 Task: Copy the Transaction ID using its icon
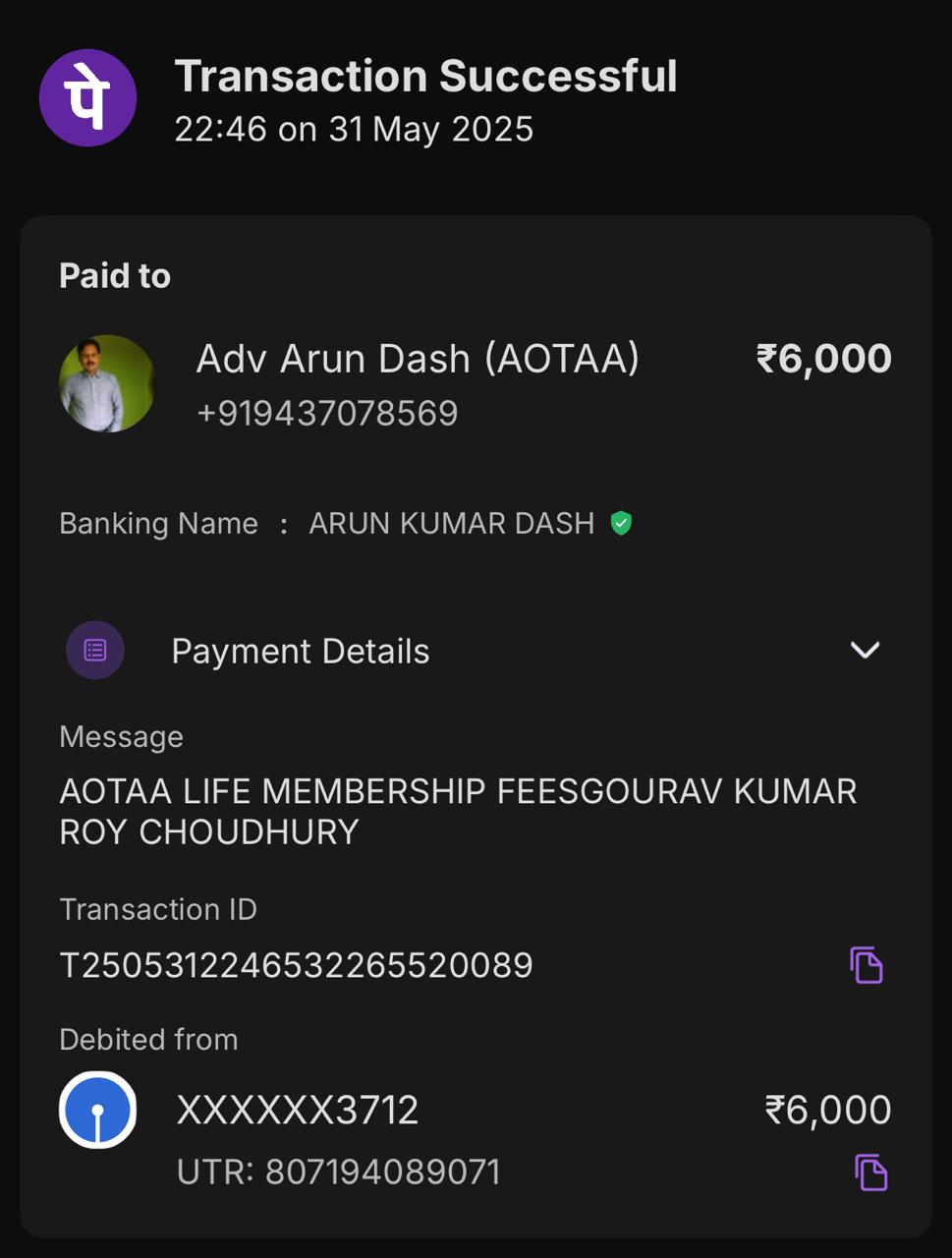point(866,965)
